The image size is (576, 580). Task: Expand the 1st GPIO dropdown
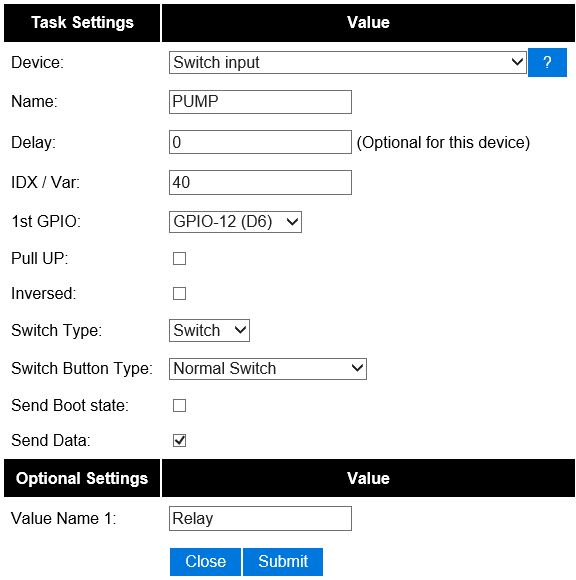[x=235, y=222]
